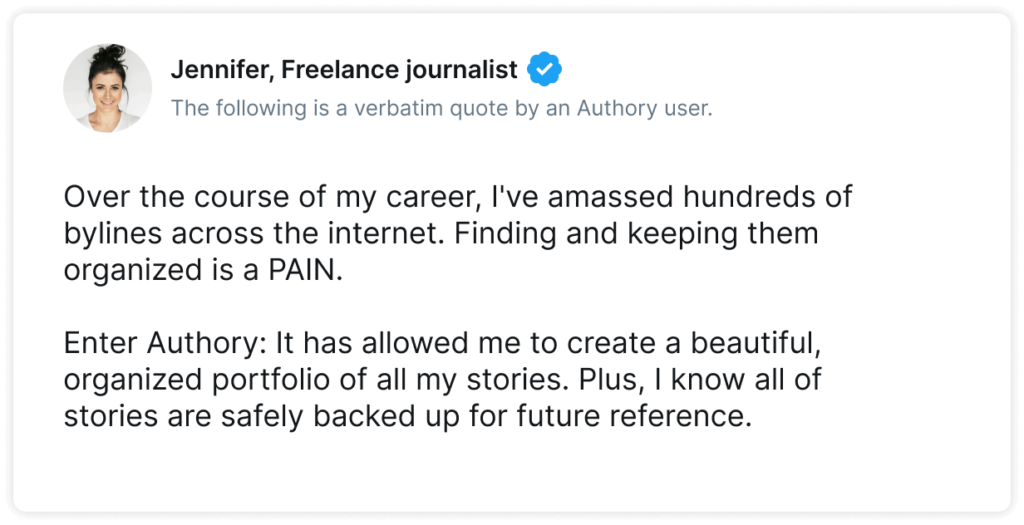Screen dimensions: 1024x525
Task: Click 'Enter Authory:' at second paragraph start
Action: tap(165, 343)
